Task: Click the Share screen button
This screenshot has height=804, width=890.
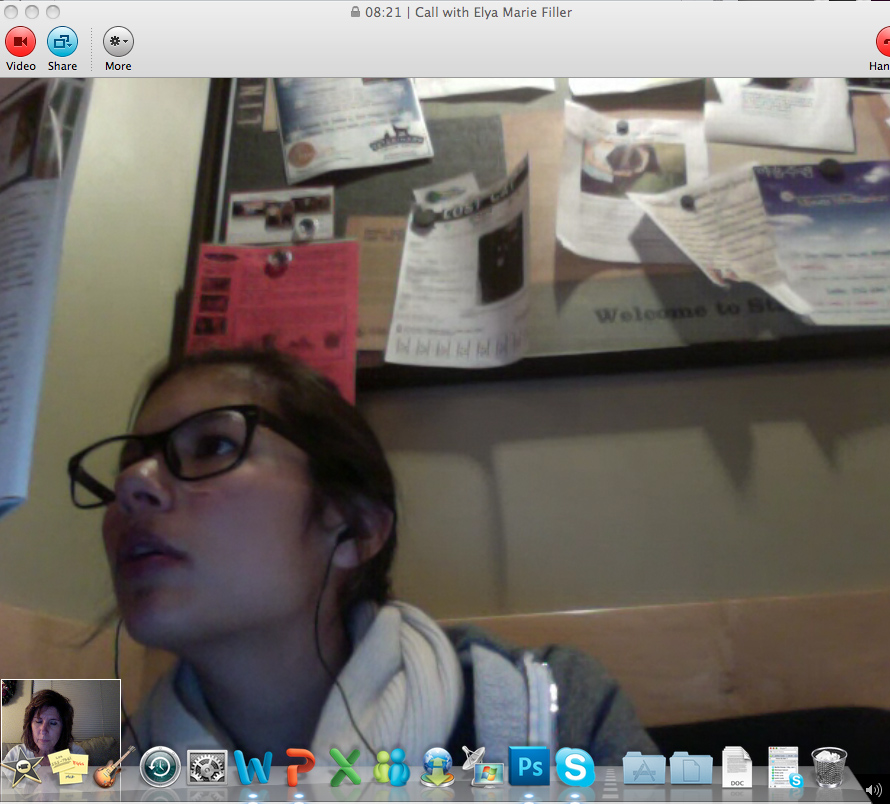Action: click(x=62, y=42)
